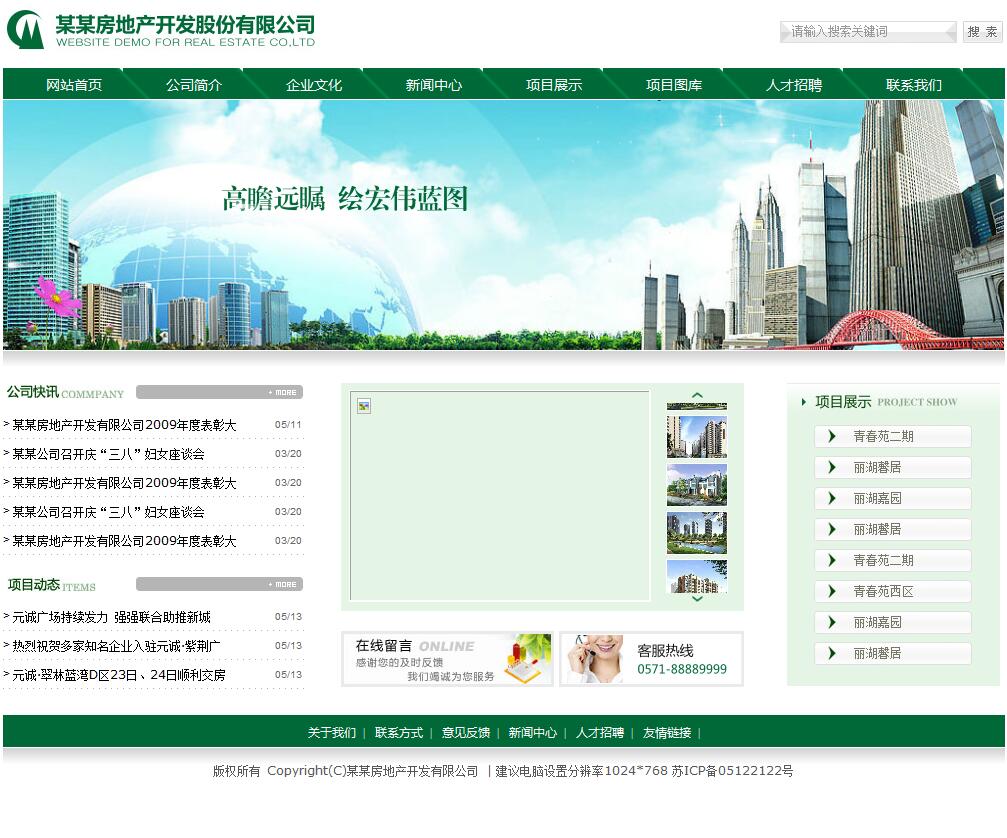The image size is (1007, 838).
Task: Open 网站首页 in the navigation bar
Action: tap(74, 85)
